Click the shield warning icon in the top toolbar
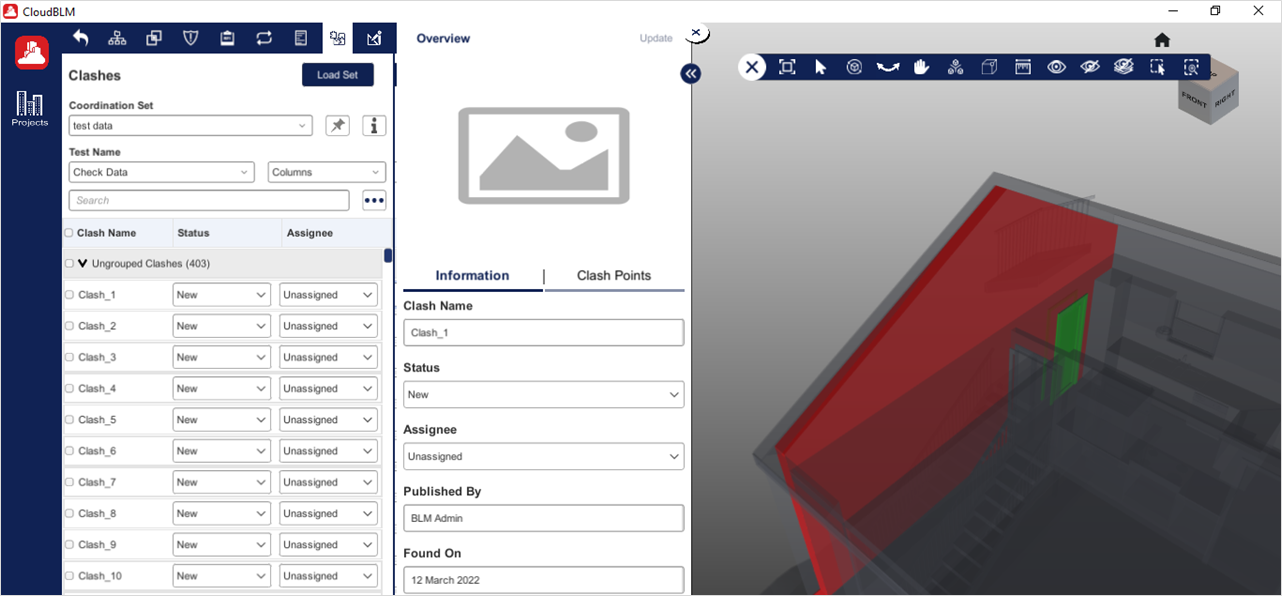The image size is (1282, 596). [190, 38]
